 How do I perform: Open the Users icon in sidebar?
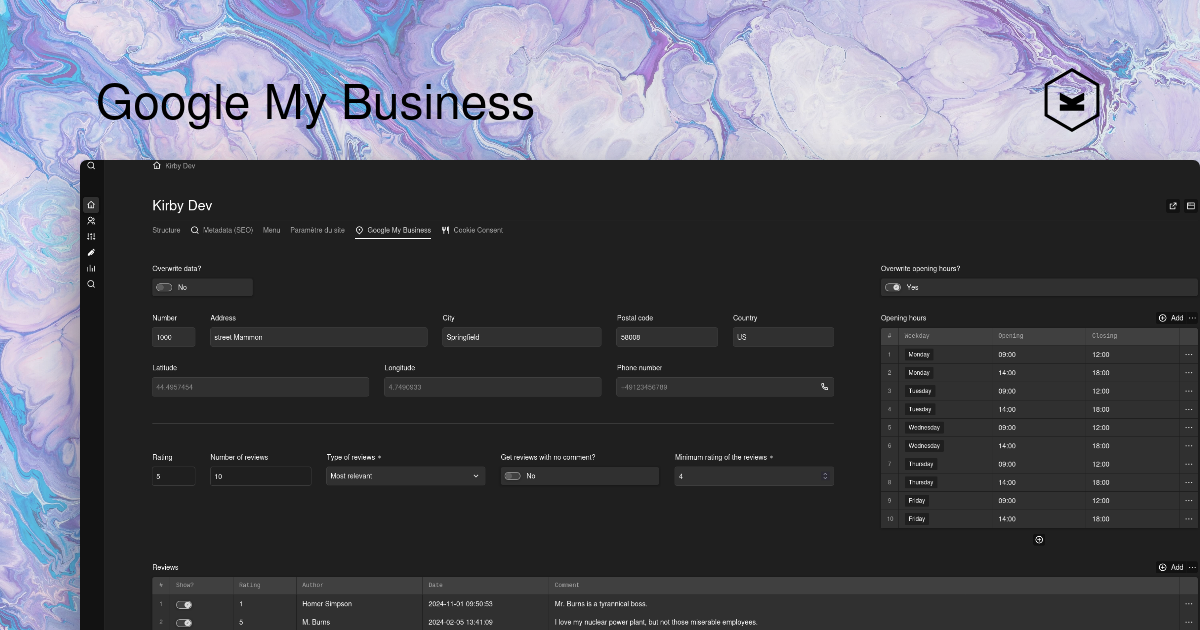click(x=91, y=221)
